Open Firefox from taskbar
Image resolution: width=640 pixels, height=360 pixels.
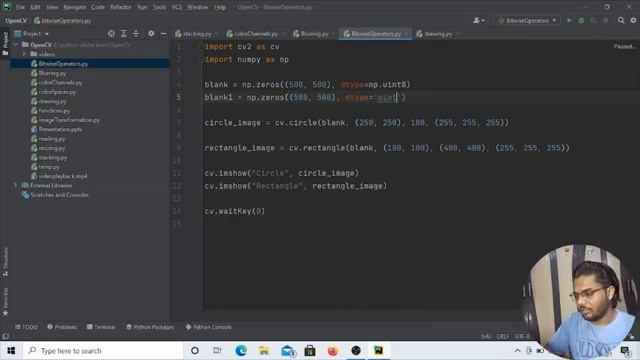click(x=333, y=351)
